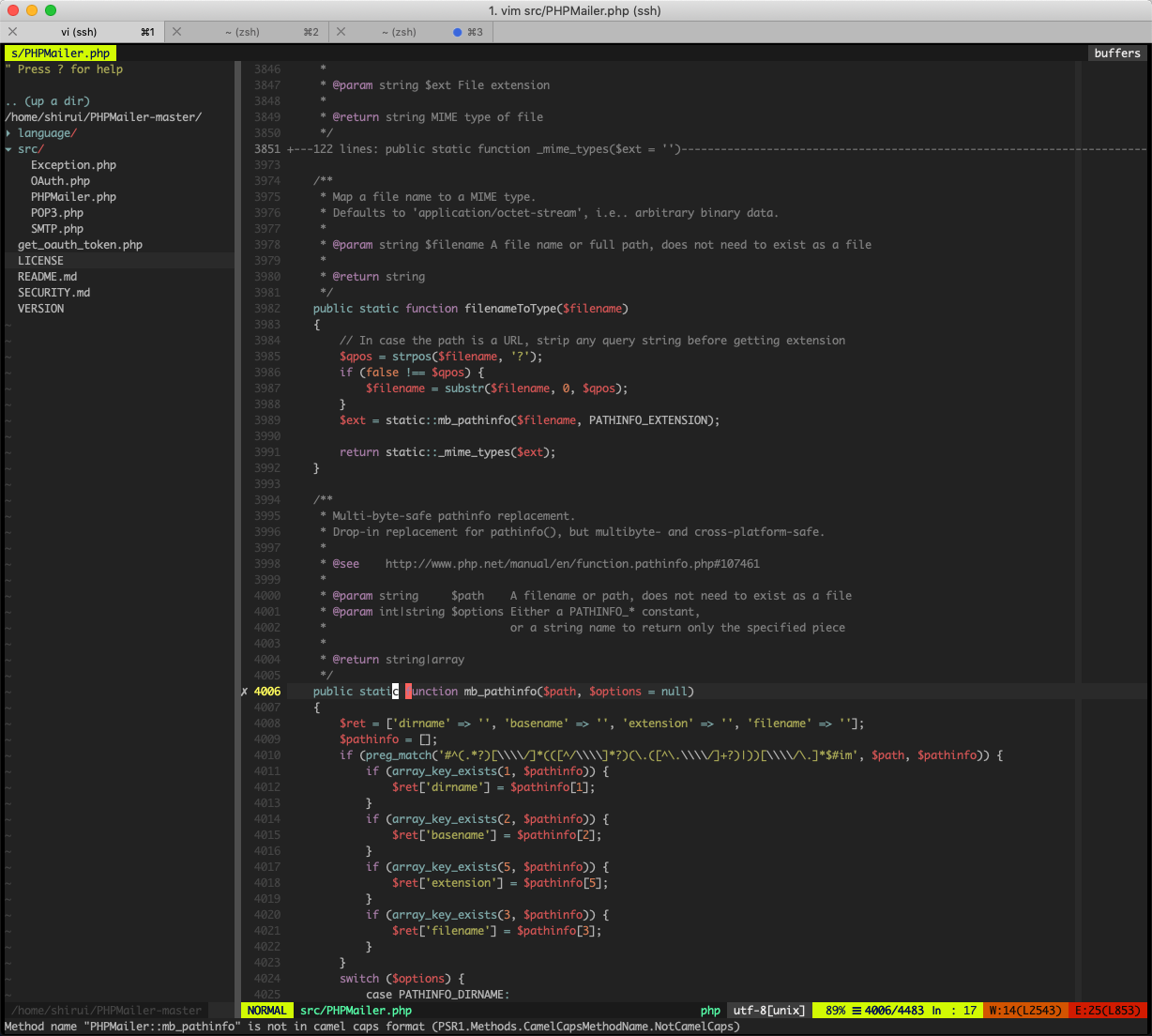The image size is (1152, 1036).
Task: Close the first ~ (zsh) tab
Action: coord(176,32)
